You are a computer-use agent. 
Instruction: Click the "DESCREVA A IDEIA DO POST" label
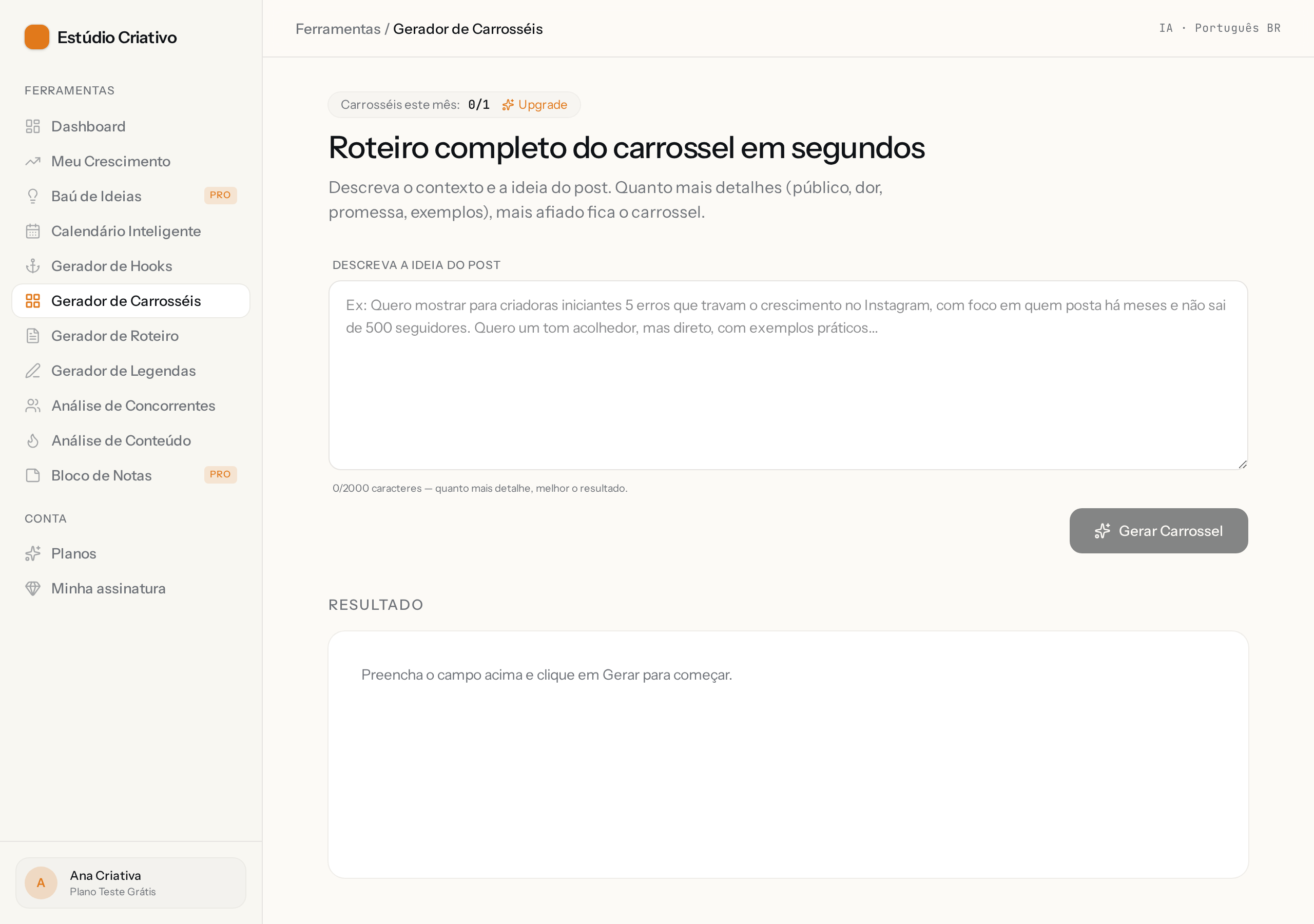[417, 265]
